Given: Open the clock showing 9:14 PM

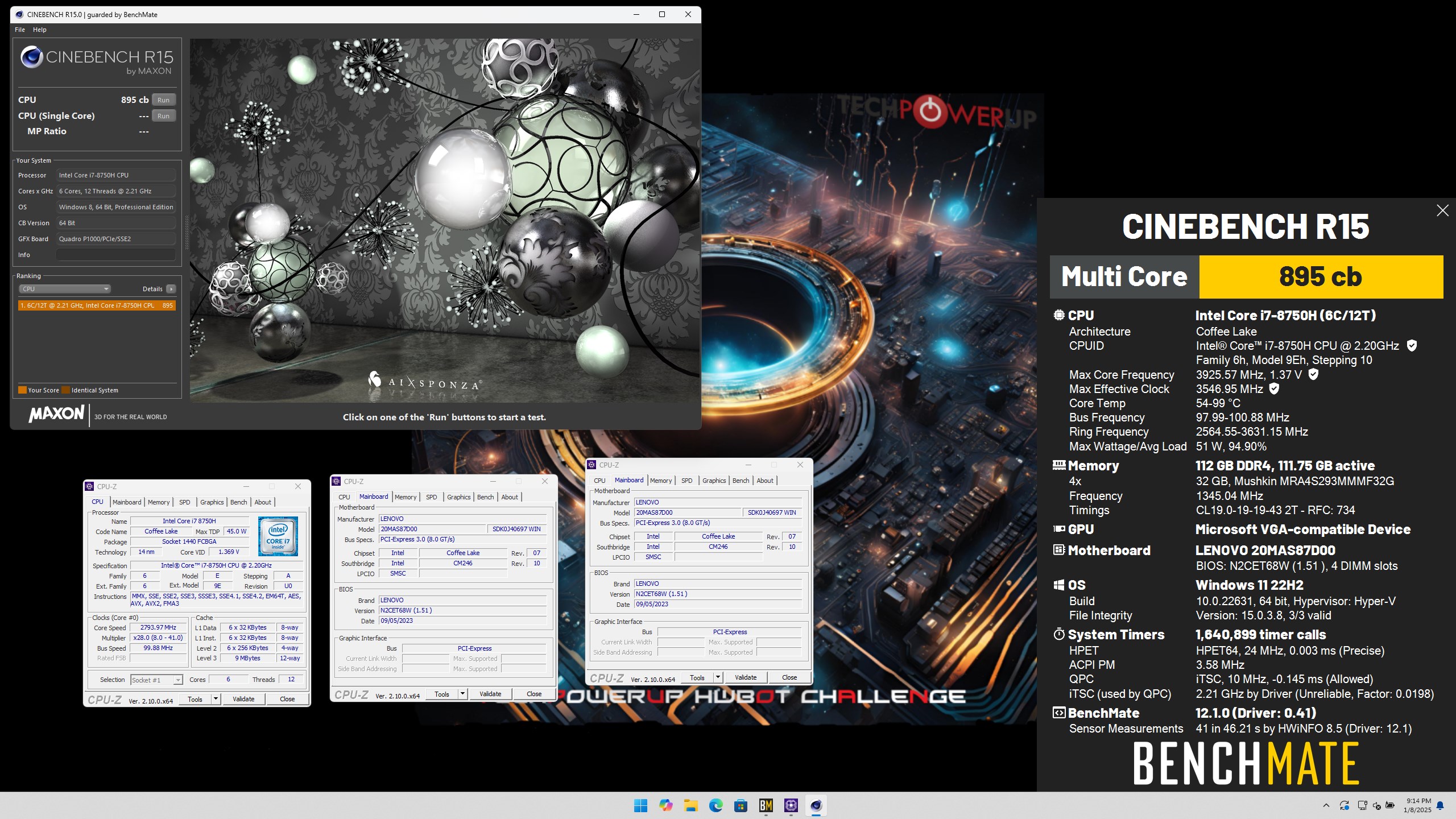Looking at the screenshot, I should pyautogui.click(x=1417, y=805).
